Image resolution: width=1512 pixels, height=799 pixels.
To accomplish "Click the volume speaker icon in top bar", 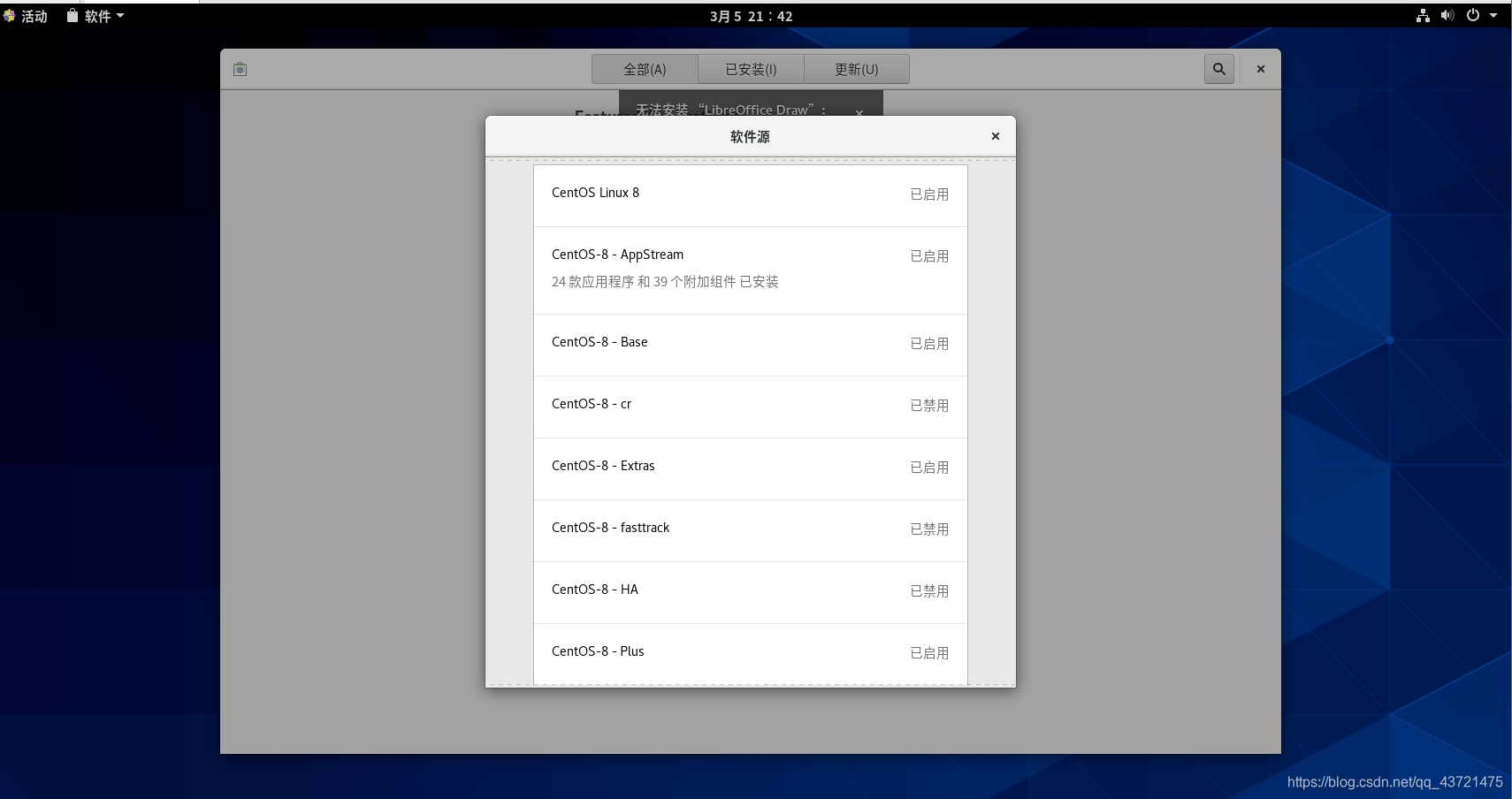I will click(x=1447, y=16).
